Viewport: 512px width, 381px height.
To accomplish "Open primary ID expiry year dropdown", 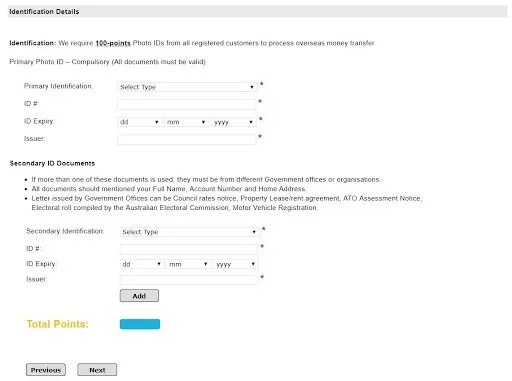I will pyautogui.click(x=234, y=122).
